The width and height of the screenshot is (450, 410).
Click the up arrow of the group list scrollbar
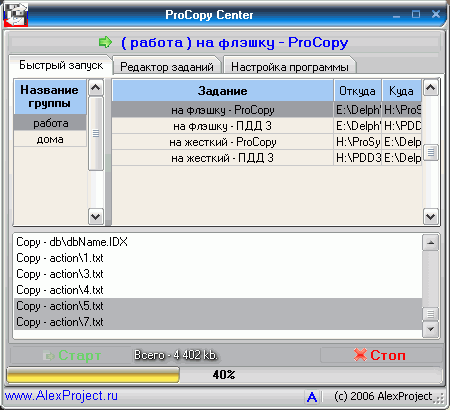tap(96, 88)
